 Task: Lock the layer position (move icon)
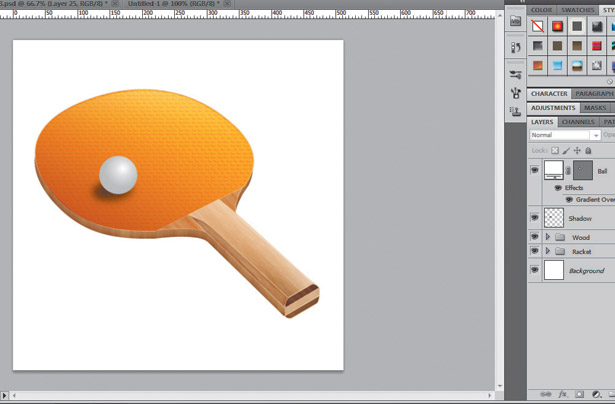click(x=575, y=150)
